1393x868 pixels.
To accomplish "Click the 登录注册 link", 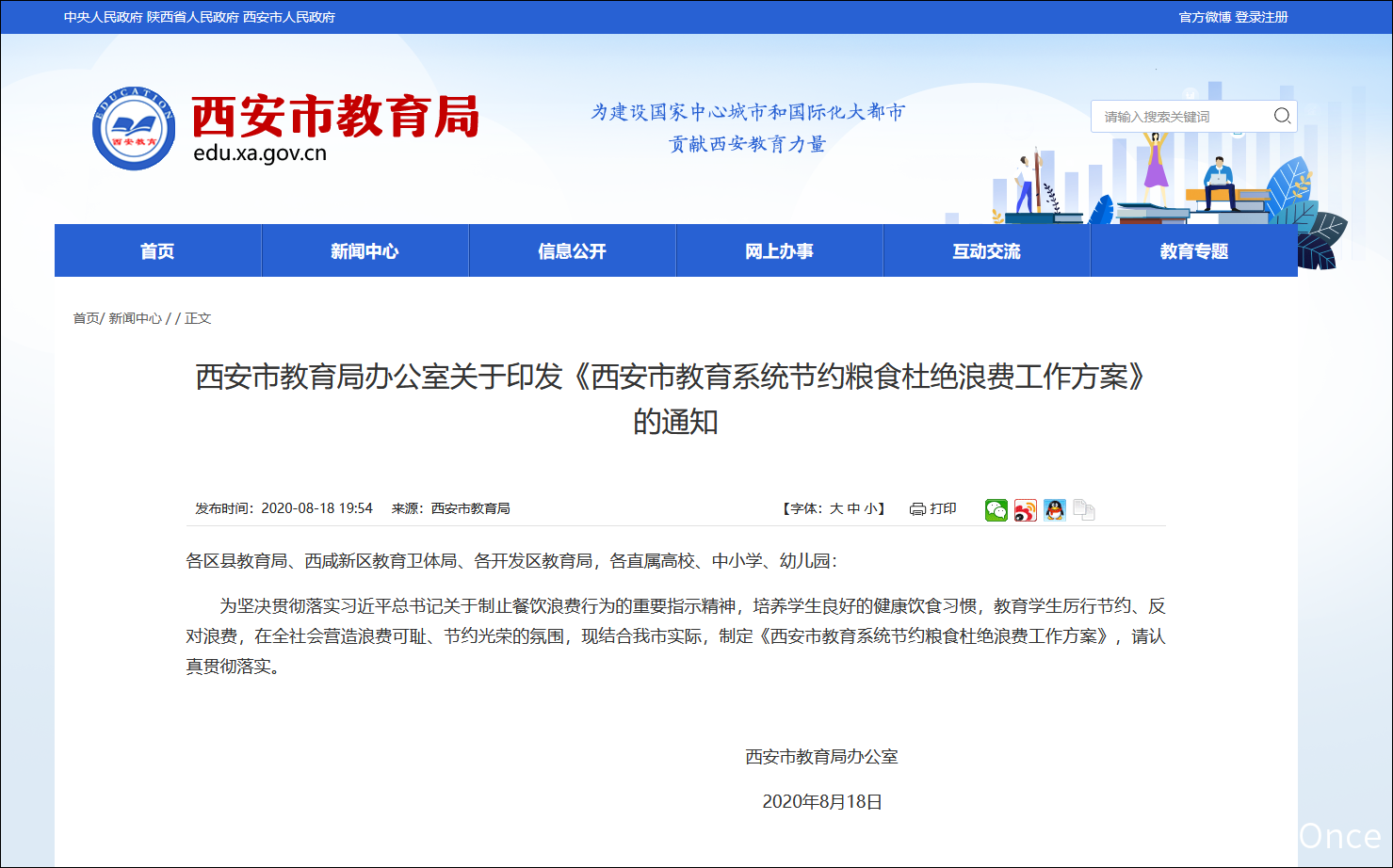I will pos(1262,17).
